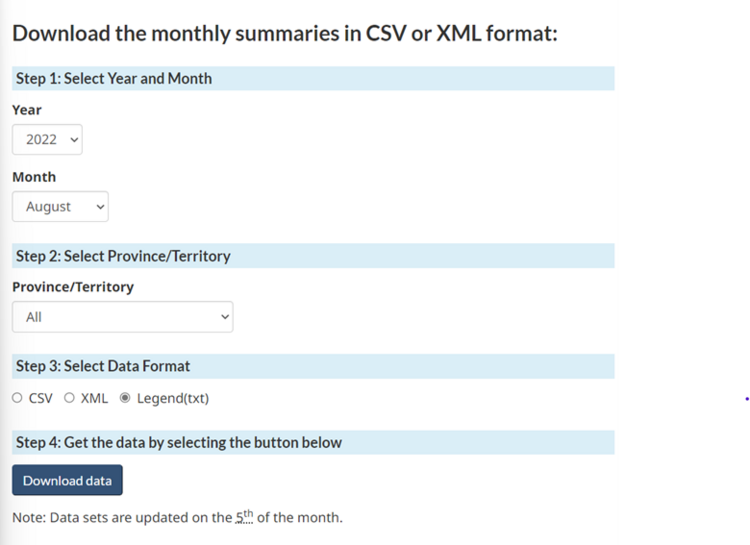This screenshot has height=545, width=750.
Task: Click the Province/Territory field label
Action: click(73, 287)
